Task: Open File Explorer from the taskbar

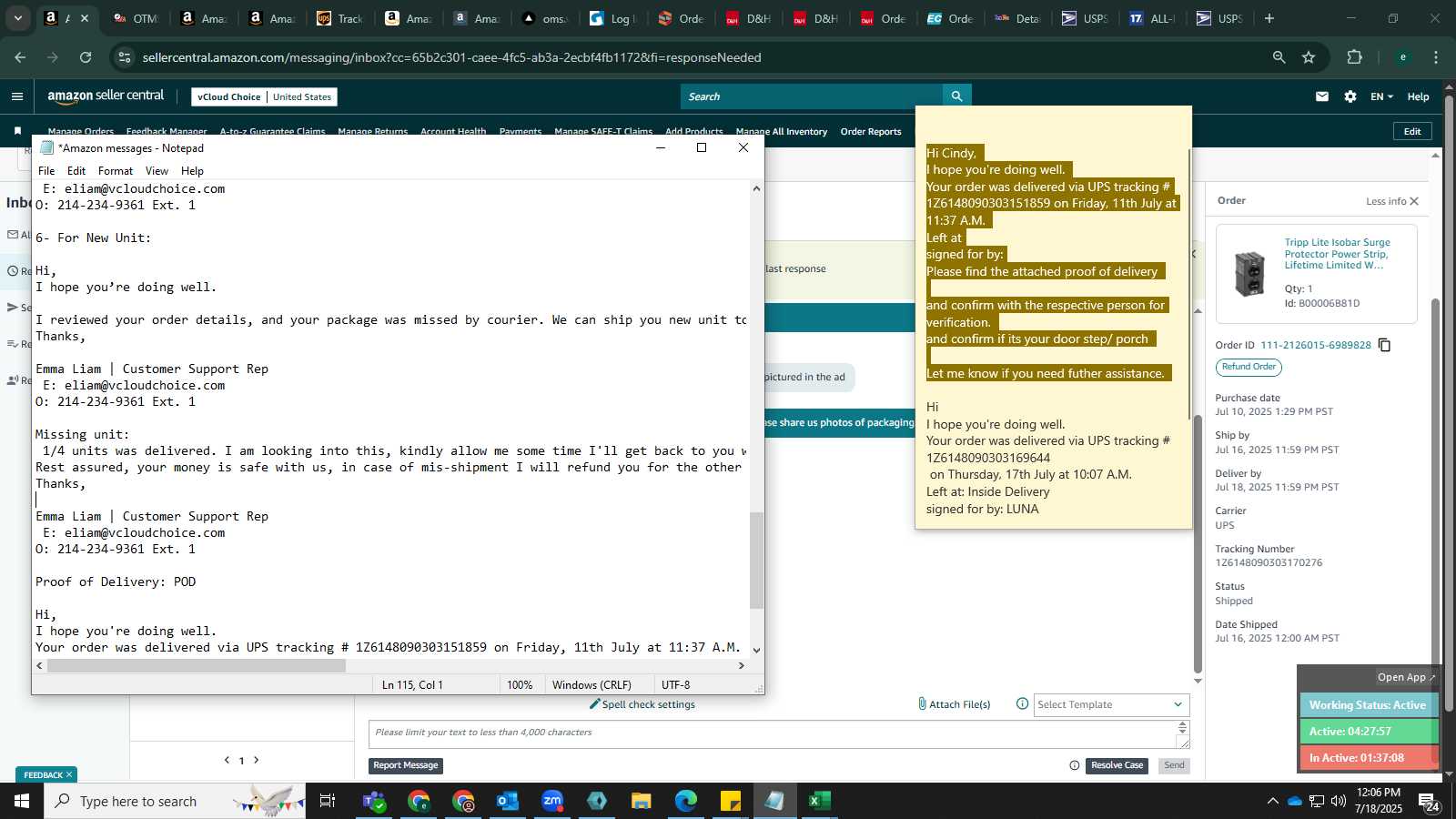Action: pyautogui.click(x=642, y=801)
